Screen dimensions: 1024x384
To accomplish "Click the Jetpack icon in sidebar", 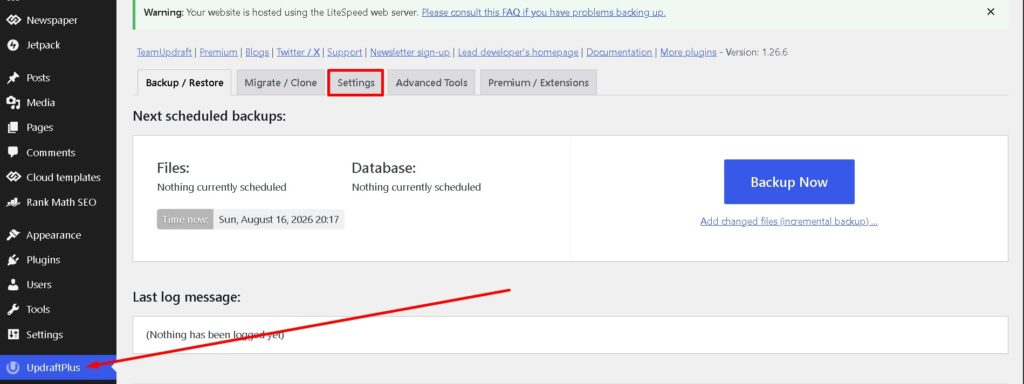I will coord(12,45).
